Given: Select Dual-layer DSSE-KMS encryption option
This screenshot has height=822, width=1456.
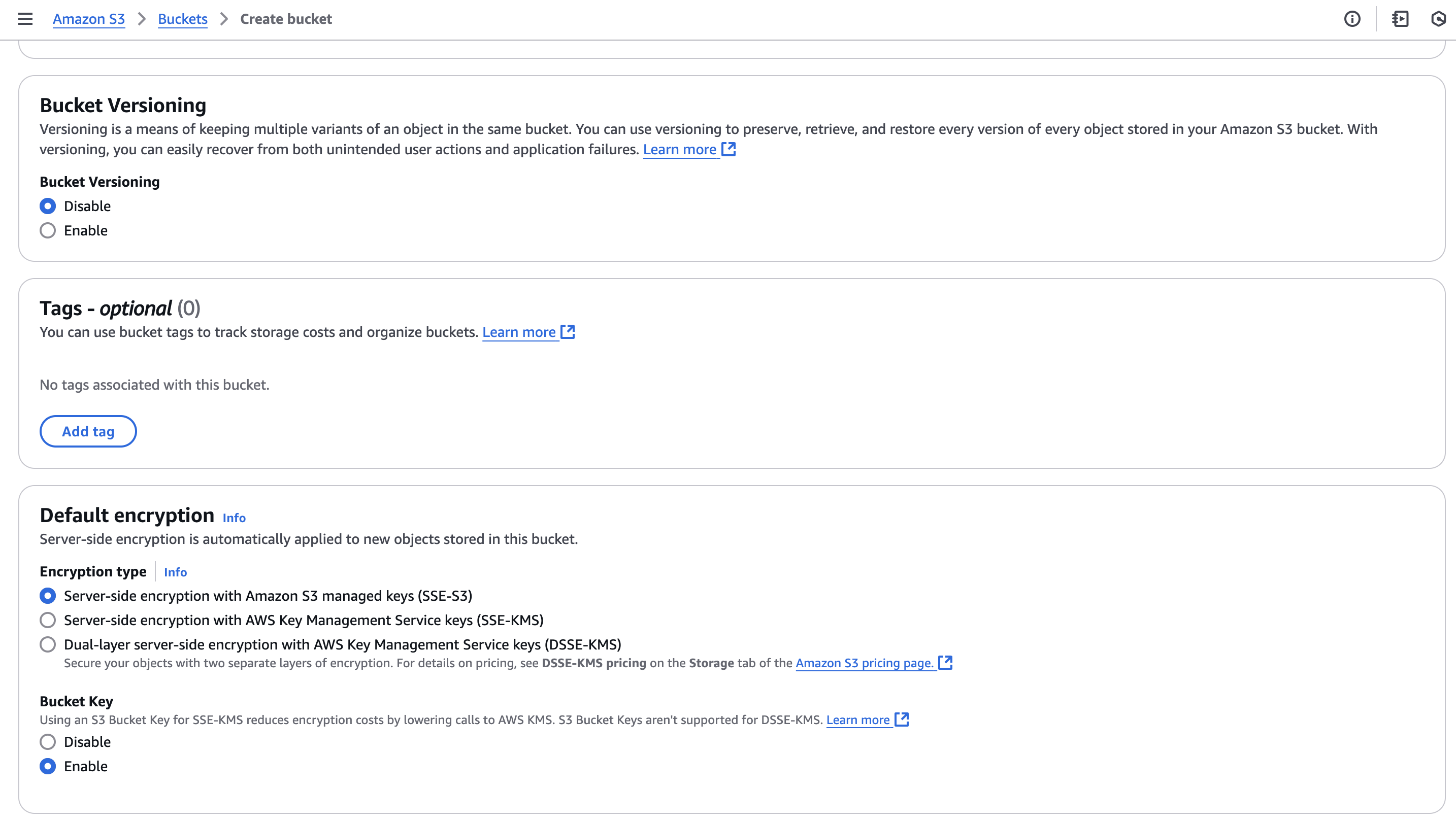Looking at the screenshot, I should 48,644.
